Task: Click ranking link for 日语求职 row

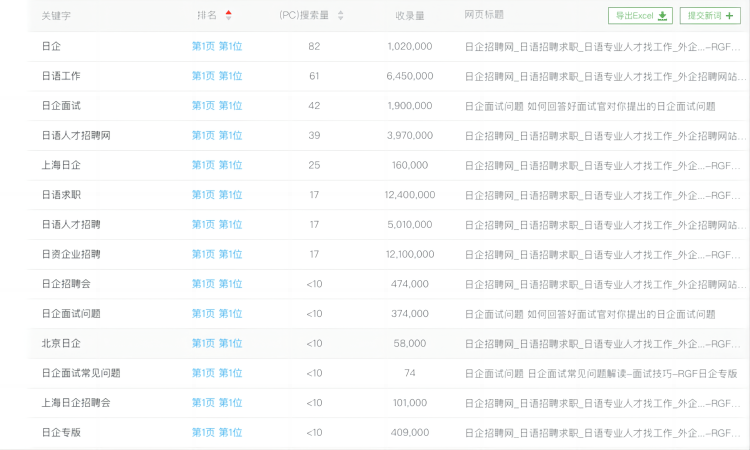Action: [x=216, y=195]
